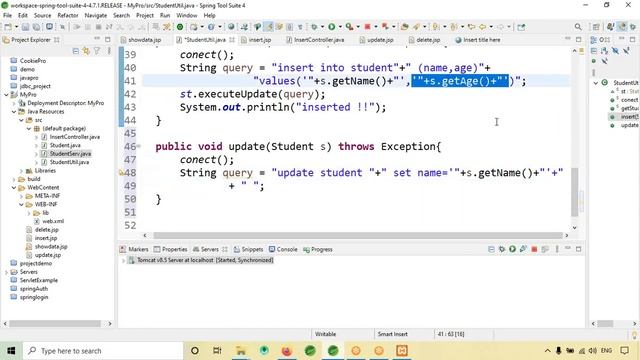Open the File menu

click(x=7, y=16)
